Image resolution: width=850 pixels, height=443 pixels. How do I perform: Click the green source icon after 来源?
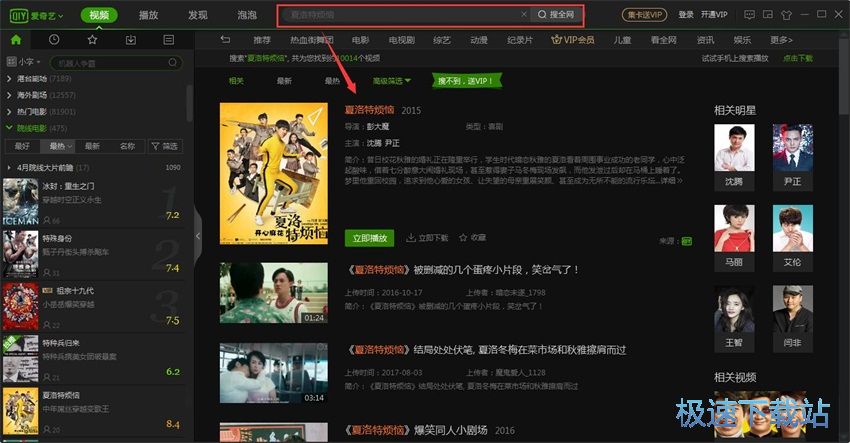point(687,241)
